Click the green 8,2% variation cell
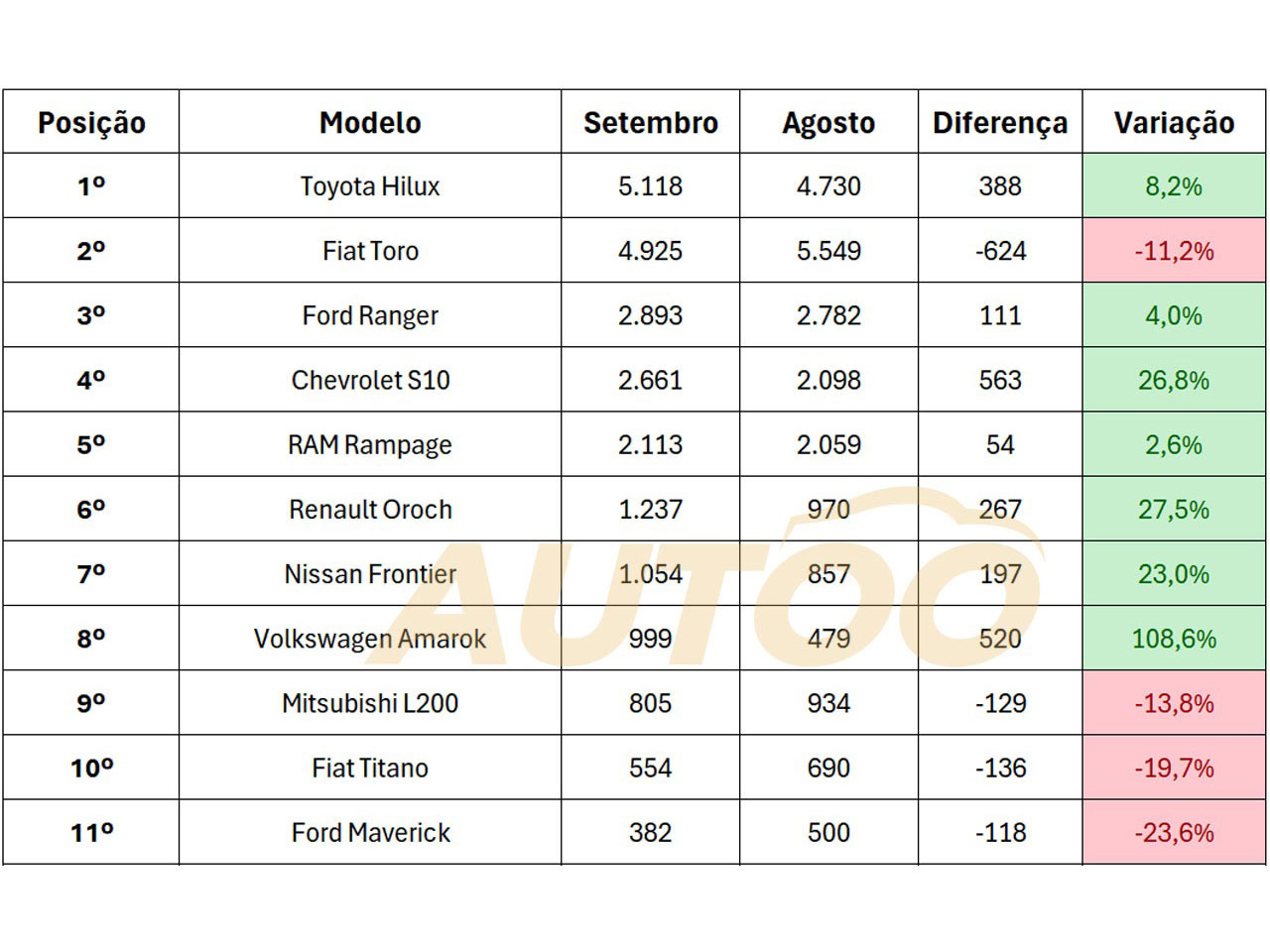The width and height of the screenshot is (1270, 952). pyautogui.click(x=1174, y=185)
